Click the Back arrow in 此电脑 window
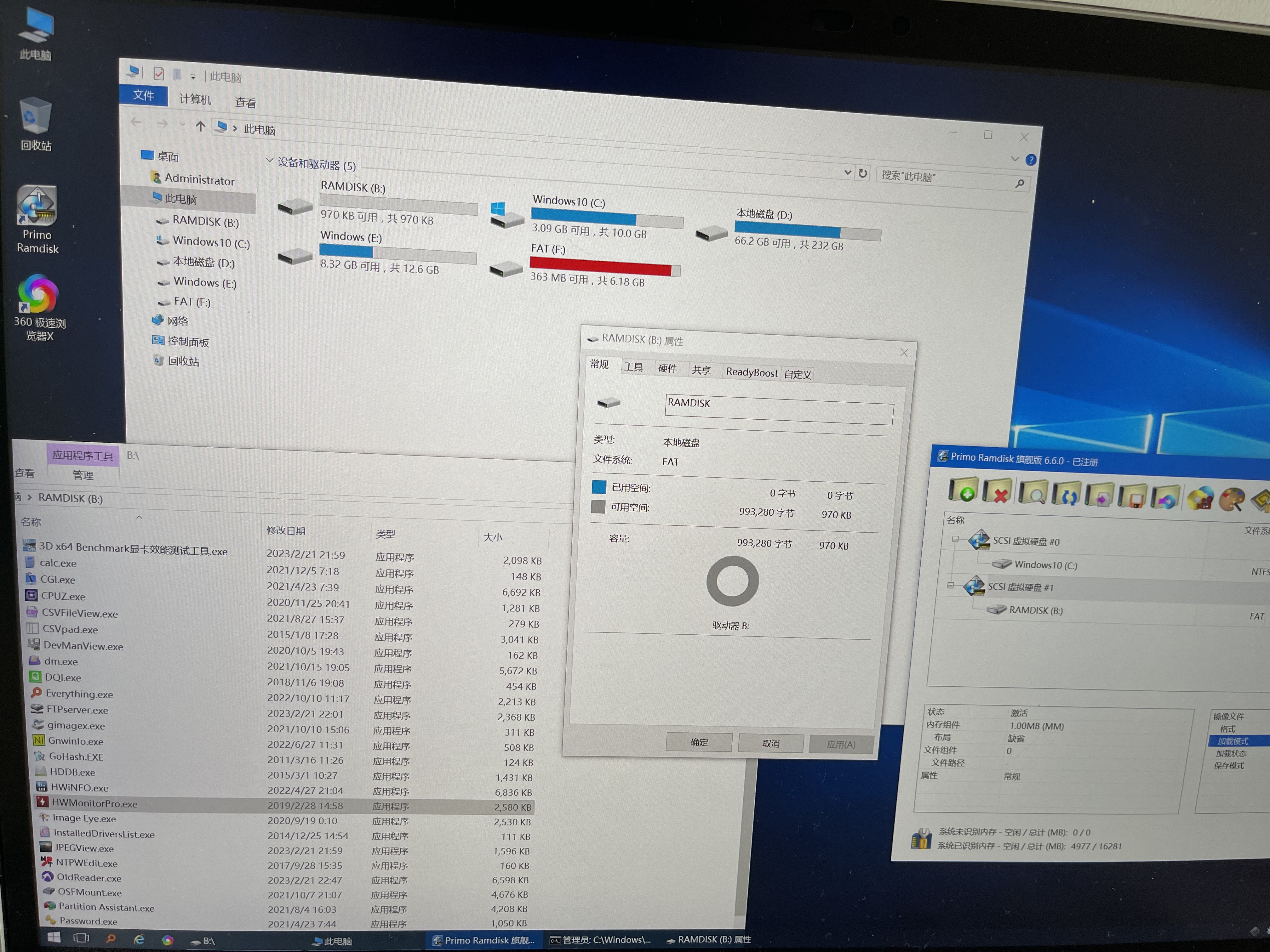Image resolution: width=1270 pixels, height=952 pixels. [136, 122]
